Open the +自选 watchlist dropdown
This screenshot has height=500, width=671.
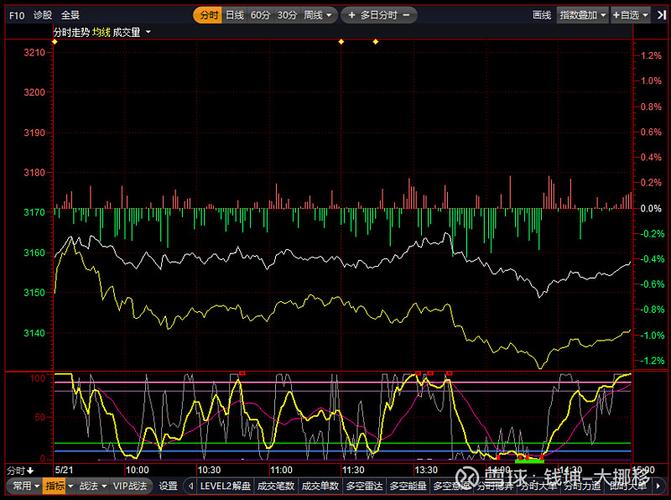pyautogui.click(x=631, y=15)
